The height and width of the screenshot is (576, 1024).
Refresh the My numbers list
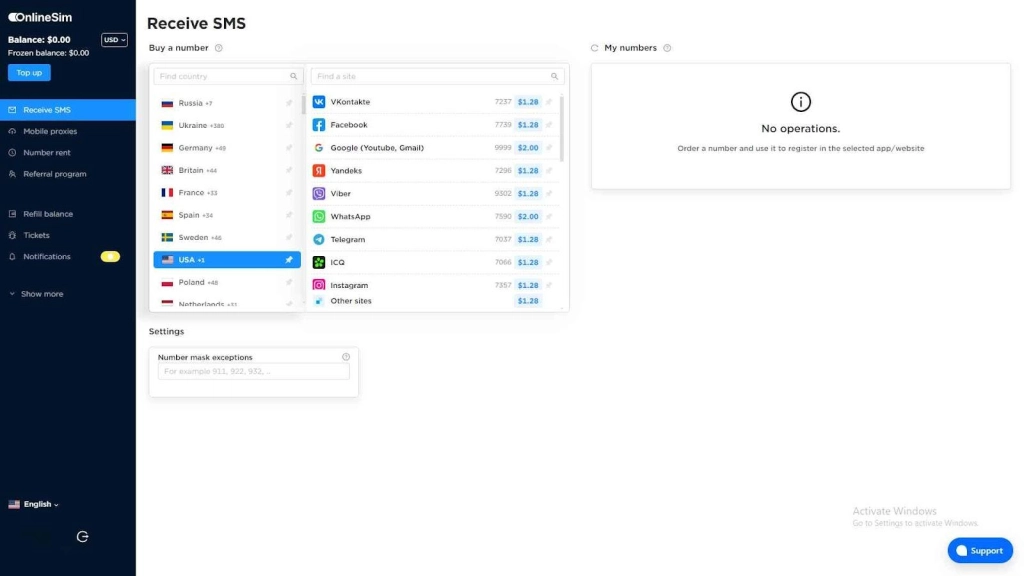pos(594,48)
